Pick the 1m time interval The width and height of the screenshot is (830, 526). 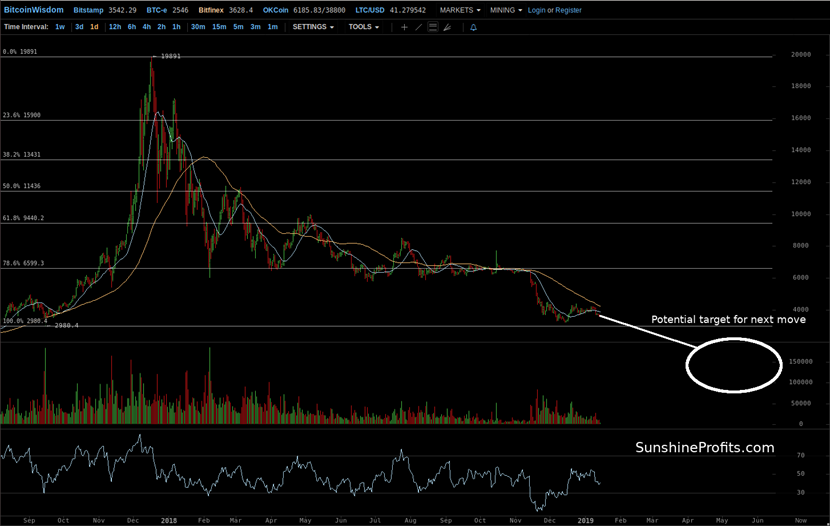tap(272, 27)
